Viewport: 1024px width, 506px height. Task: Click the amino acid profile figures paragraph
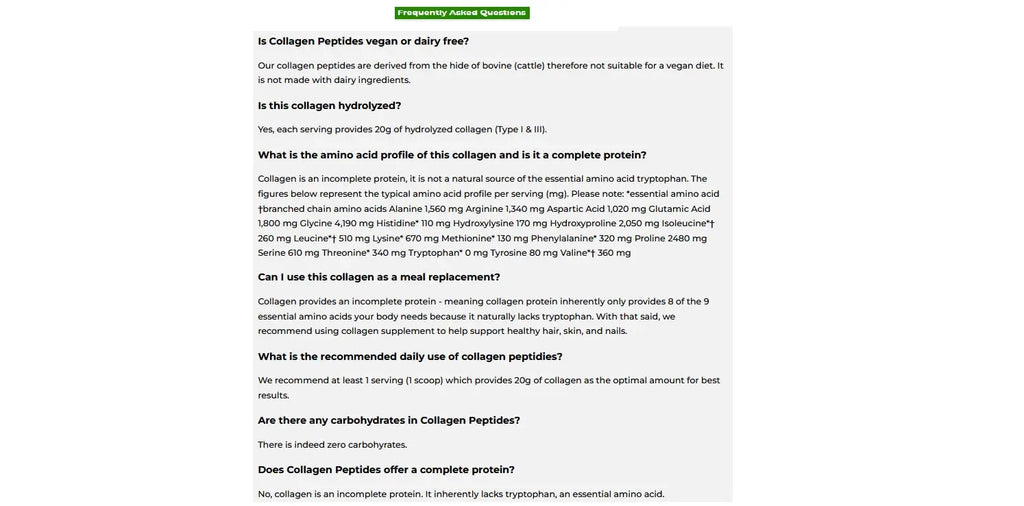[488, 216]
